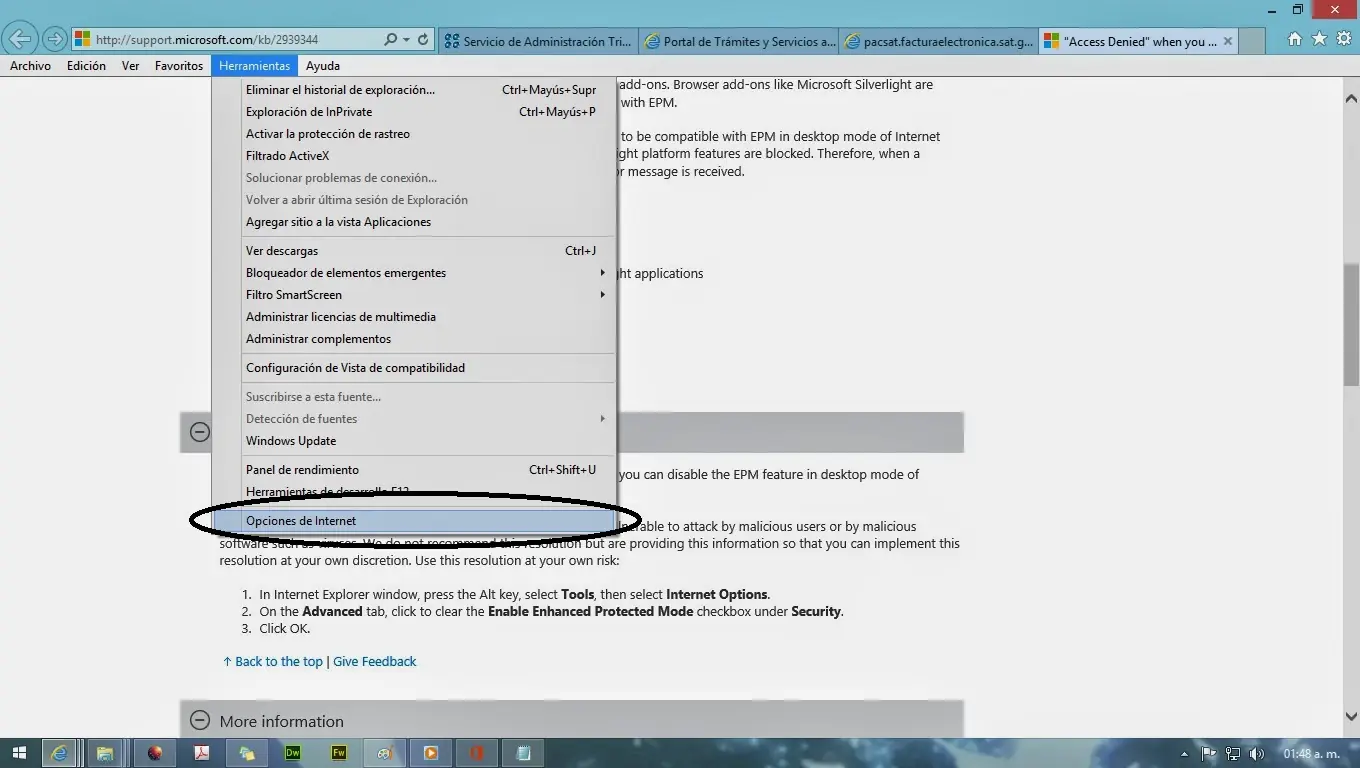Refresh the page with the reload icon
The height and width of the screenshot is (768, 1360).
[423, 40]
